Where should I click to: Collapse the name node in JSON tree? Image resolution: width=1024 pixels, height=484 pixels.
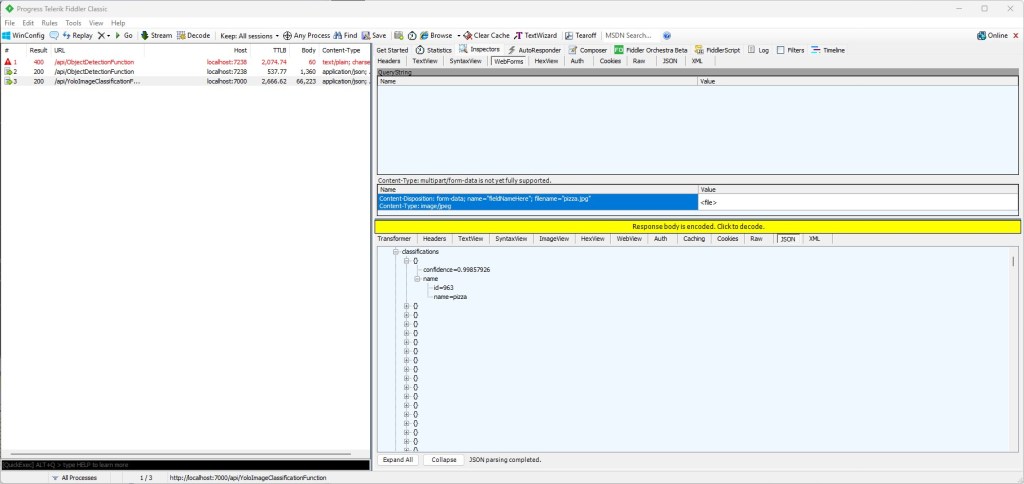coord(417,279)
